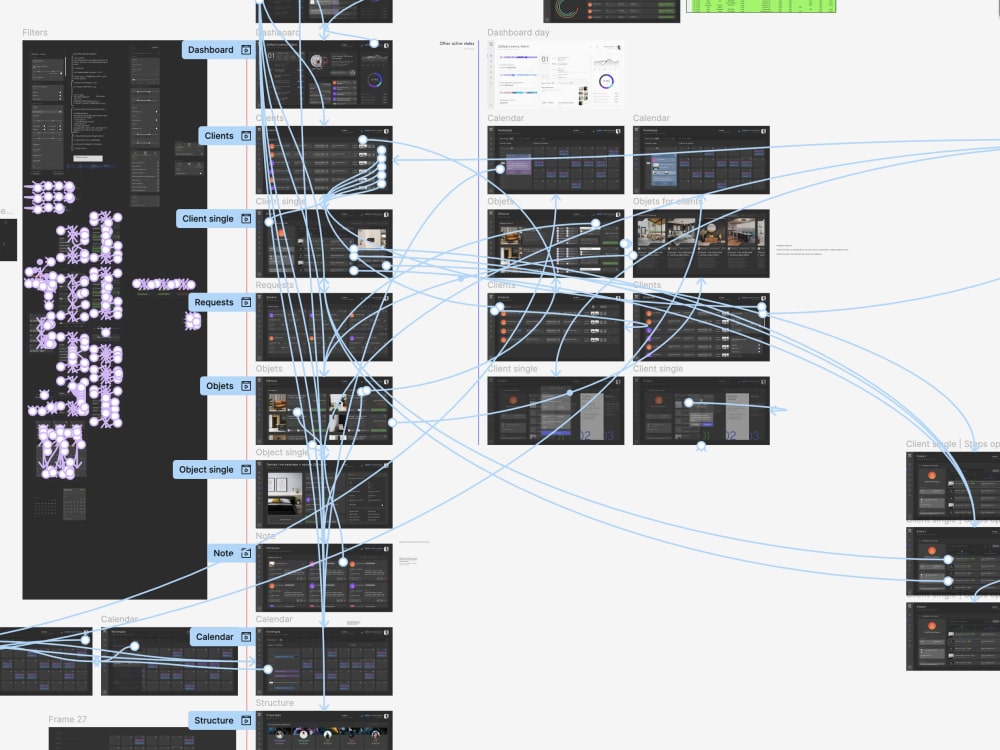The width and height of the screenshot is (1000, 750).
Task: Play the Structure flow starting point icon
Action: coord(246,720)
